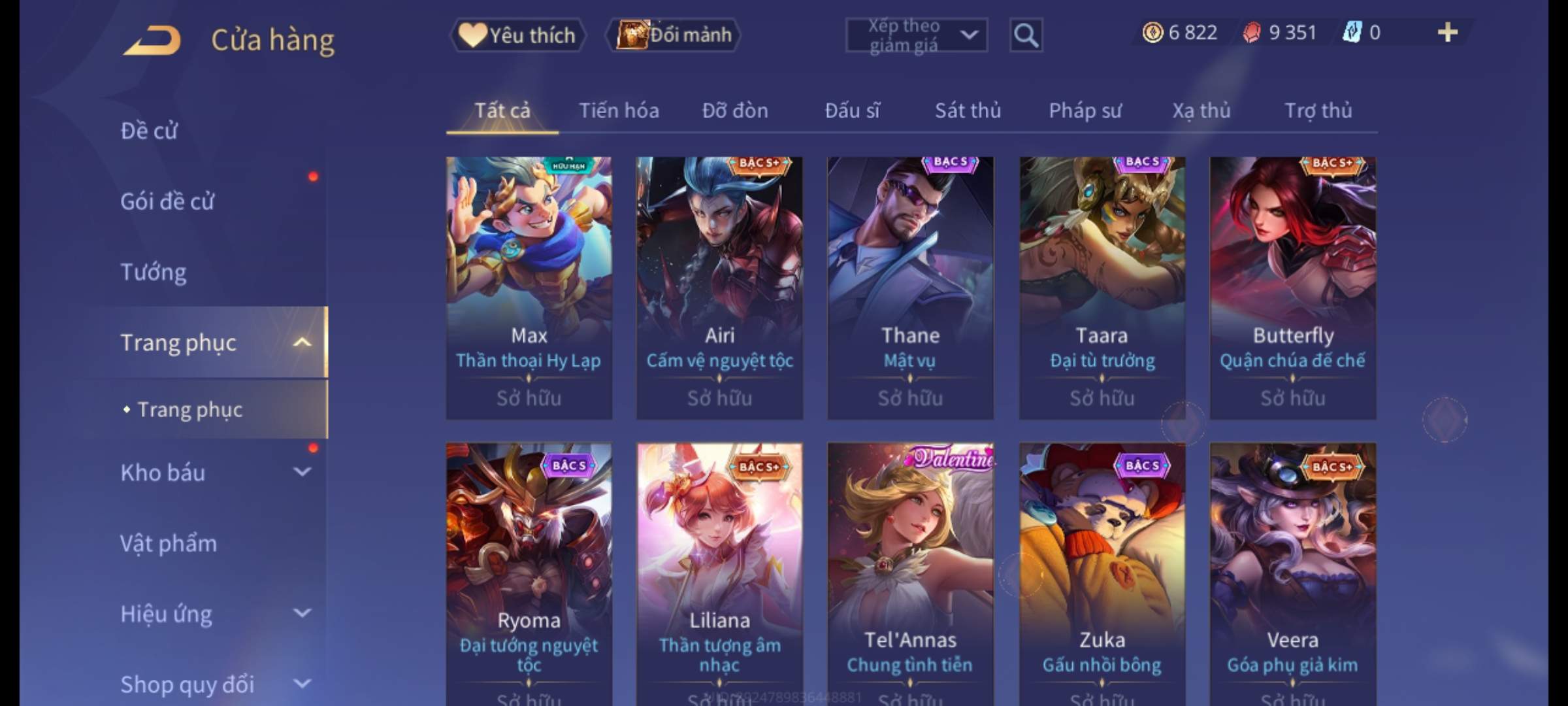Viewport: 1568px width, 706px height.
Task: Go to Tướng in sidebar
Action: [x=153, y=272]
